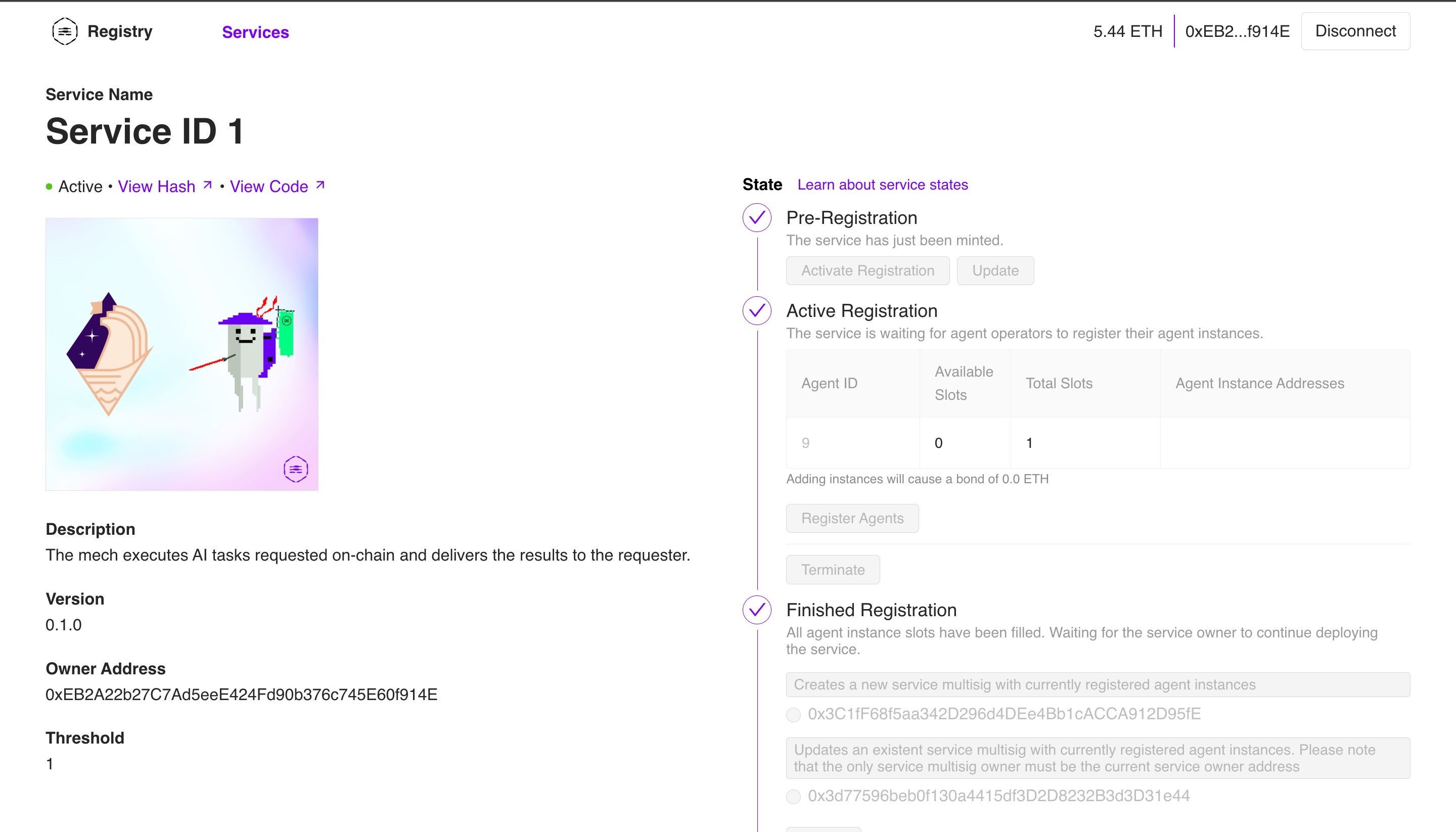This screenshot has width=1456, height=832.
Task: Click the Services navigation tab
Action: [255, 32]
